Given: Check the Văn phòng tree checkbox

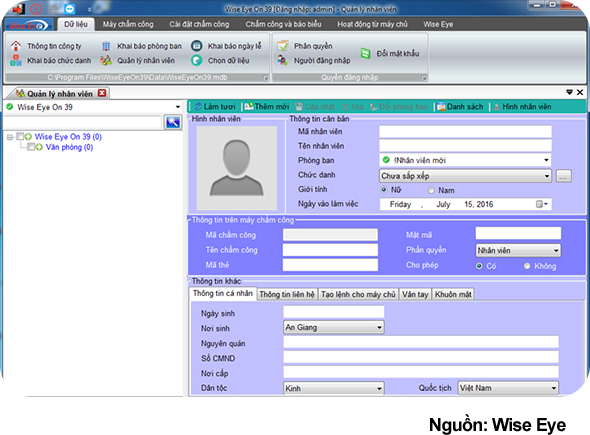Looking at the screenshot, I should tap(31, 147).
